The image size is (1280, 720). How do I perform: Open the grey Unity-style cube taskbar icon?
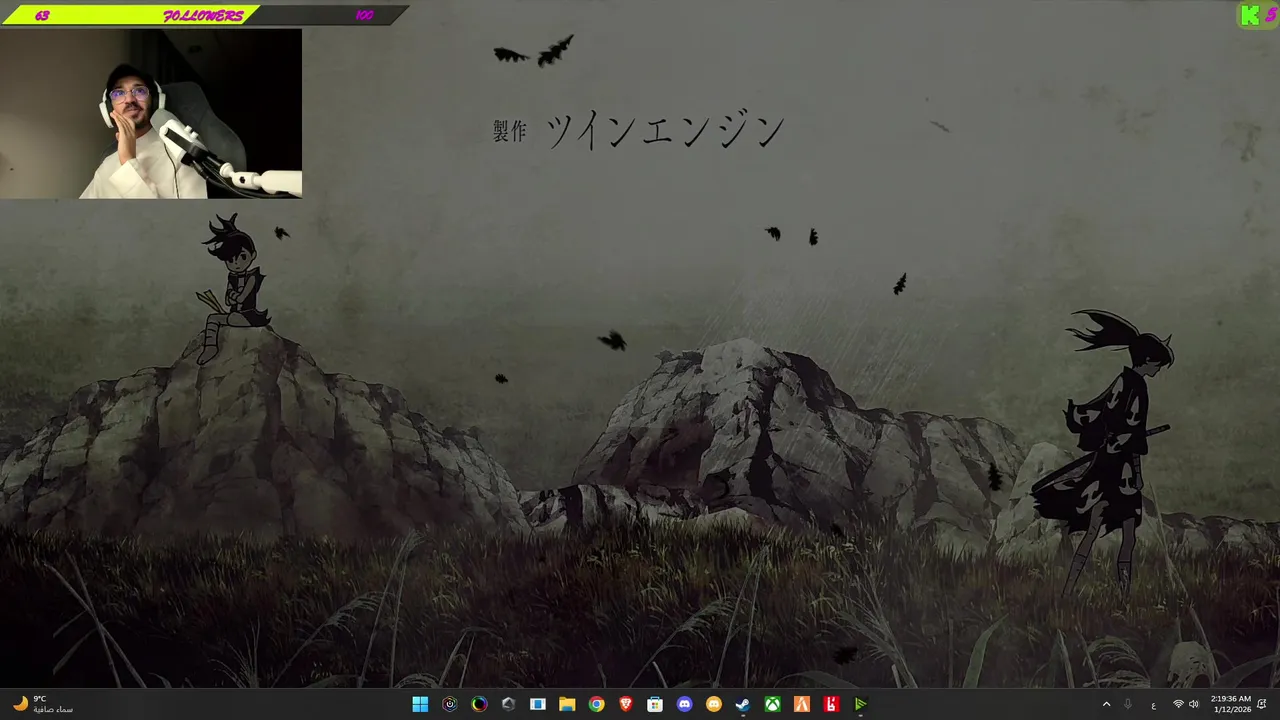point(508,704)
